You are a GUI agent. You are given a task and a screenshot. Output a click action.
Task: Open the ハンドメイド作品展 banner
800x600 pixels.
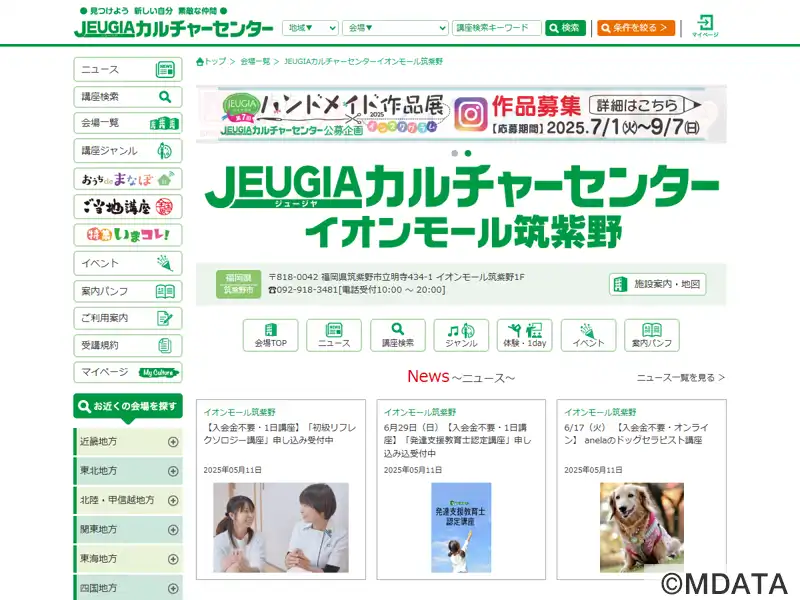point(461,114)
